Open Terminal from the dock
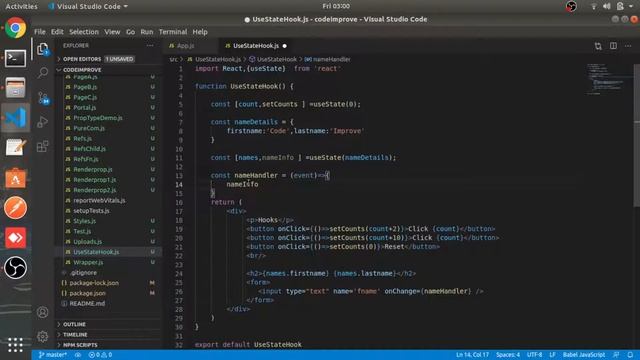The image size is (640, 360). 16,58
